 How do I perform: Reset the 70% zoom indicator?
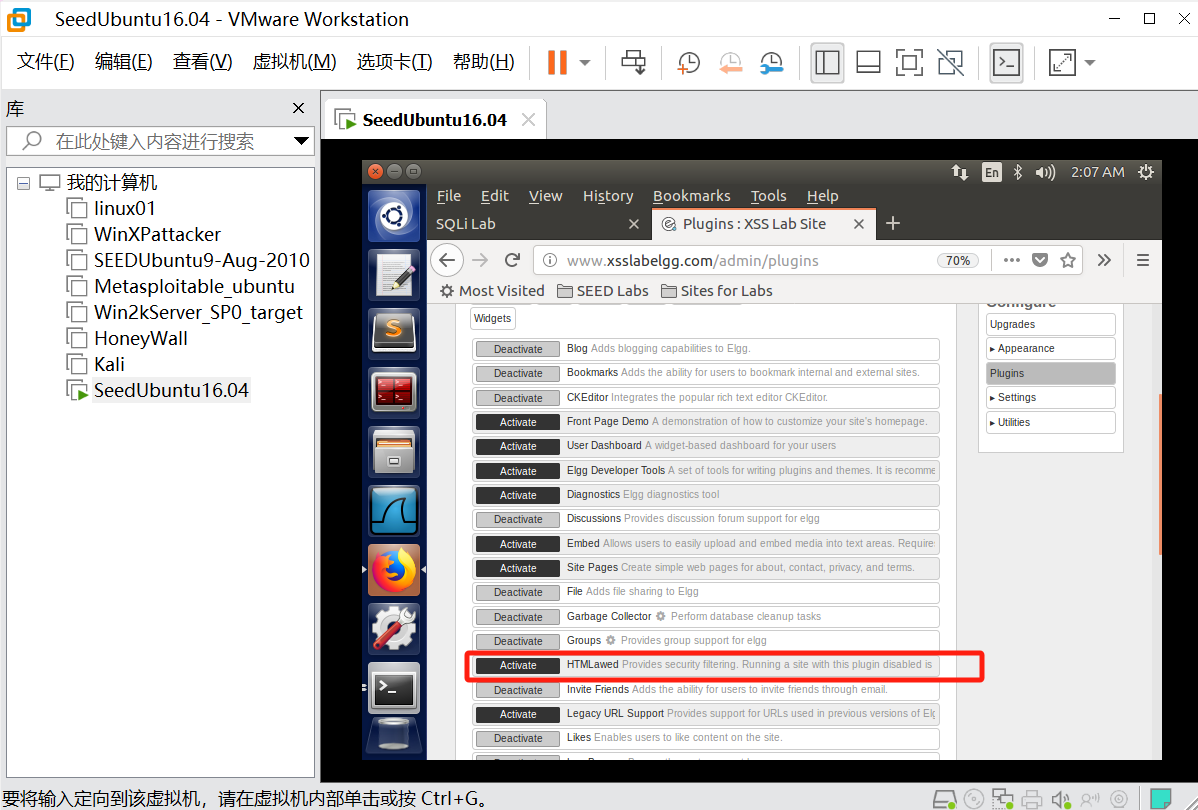point(958,261)
